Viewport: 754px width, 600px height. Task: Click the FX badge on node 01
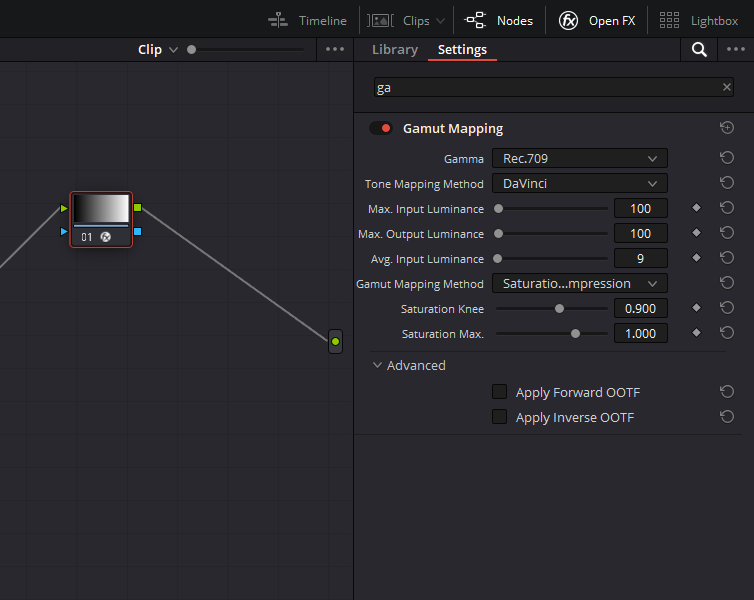(x=106, y=237)
